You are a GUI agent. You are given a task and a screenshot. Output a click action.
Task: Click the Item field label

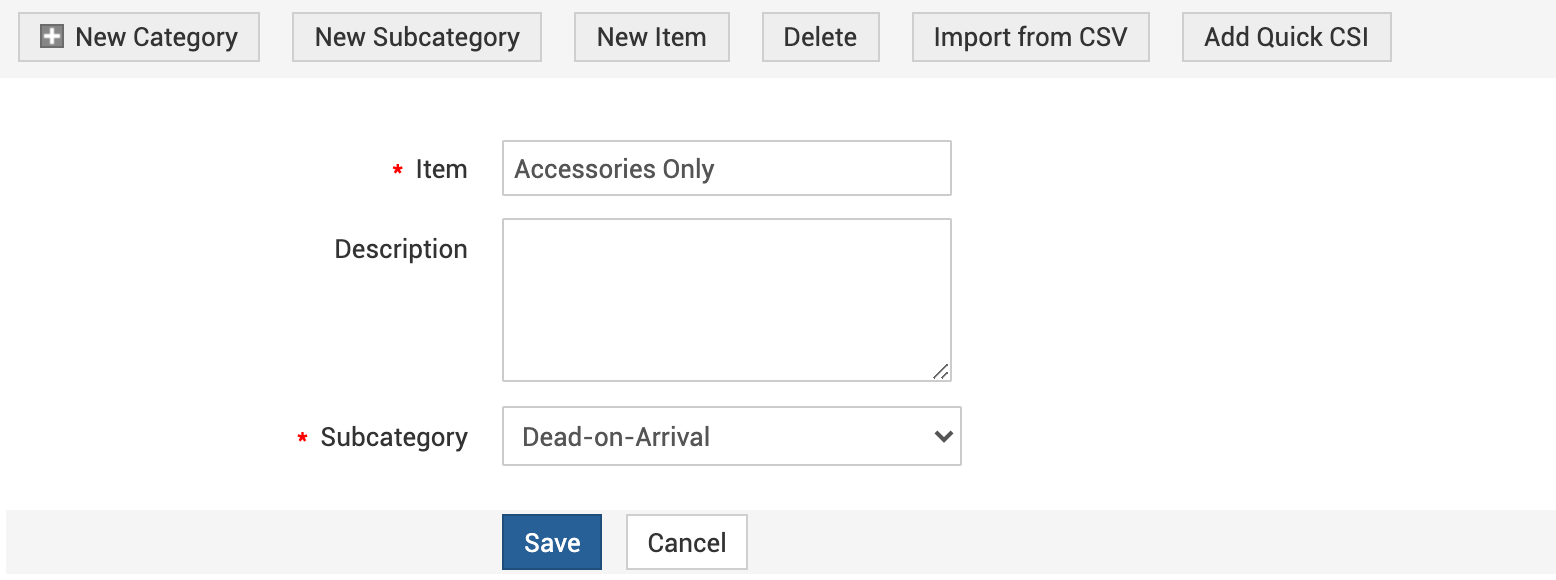(x=441, y=169)
